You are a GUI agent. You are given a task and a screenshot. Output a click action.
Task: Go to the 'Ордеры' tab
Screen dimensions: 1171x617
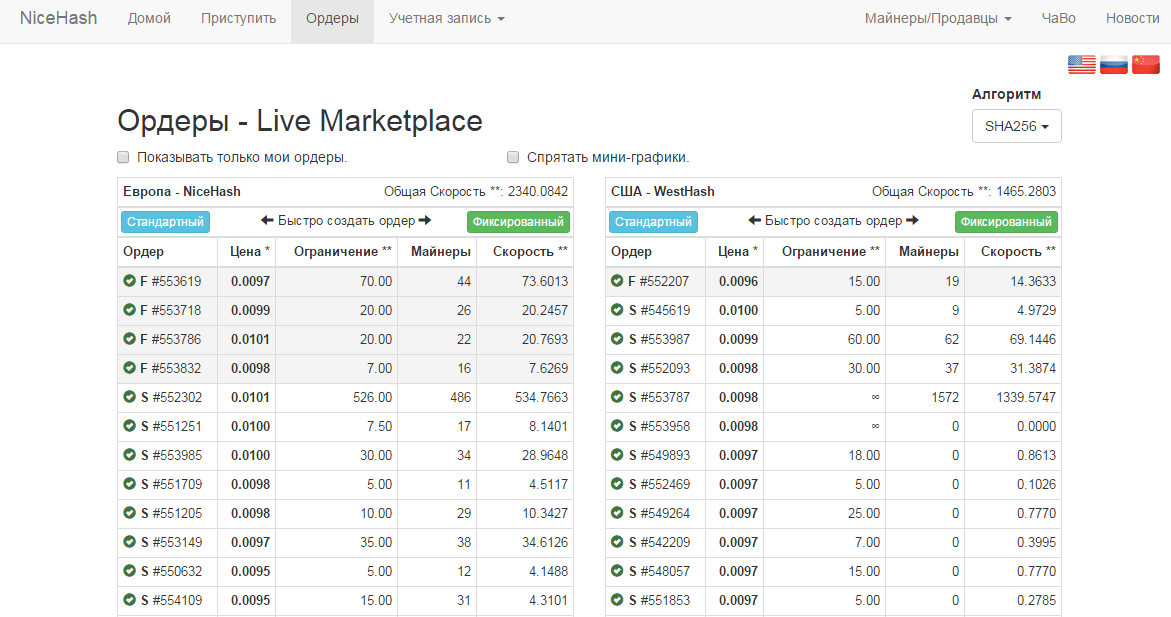pos(332,19)
